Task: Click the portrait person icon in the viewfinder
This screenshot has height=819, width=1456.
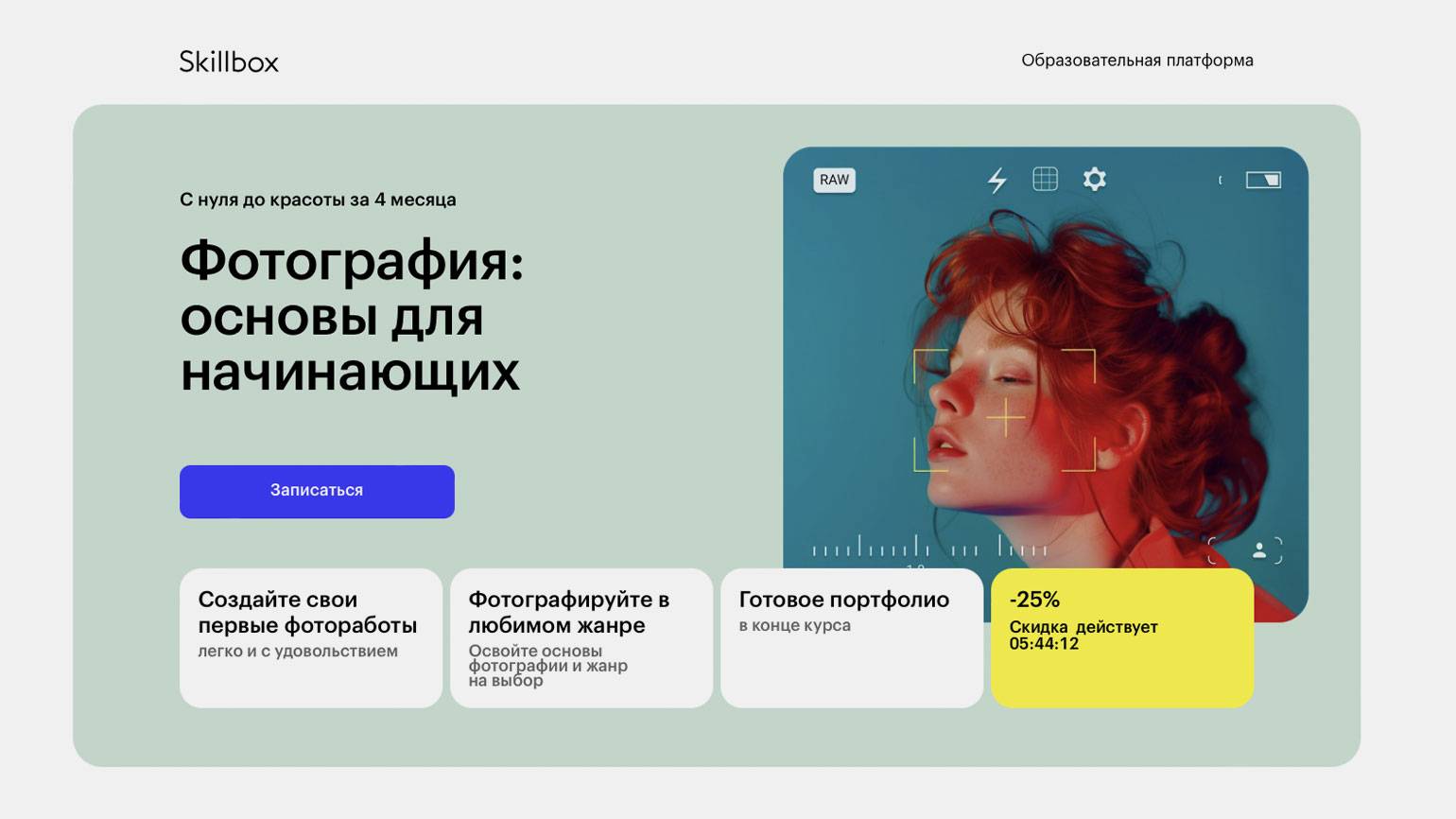Action: (x=1259, y=549)
